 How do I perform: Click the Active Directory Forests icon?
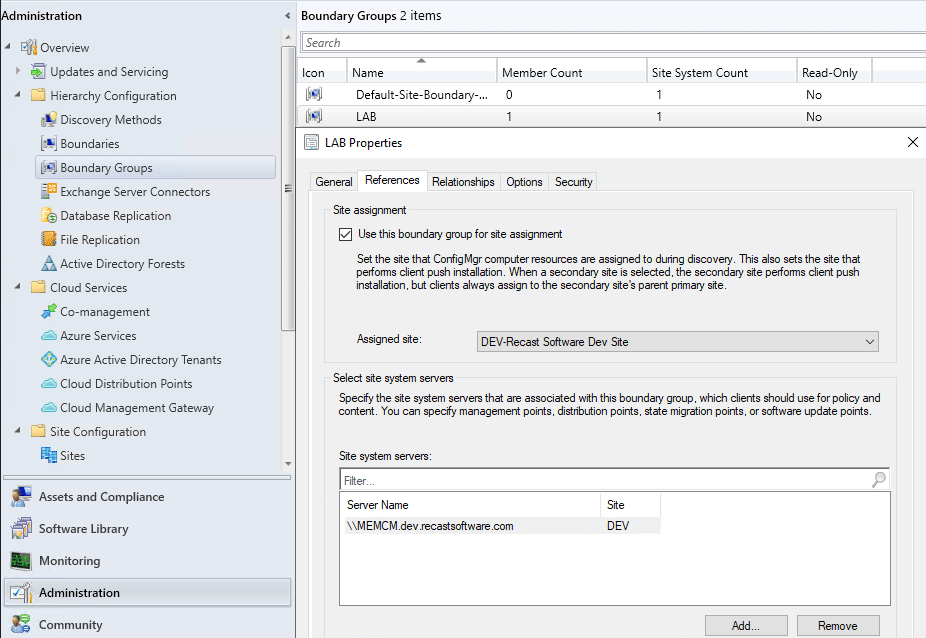pyautogui.click(x=49, y=264)
